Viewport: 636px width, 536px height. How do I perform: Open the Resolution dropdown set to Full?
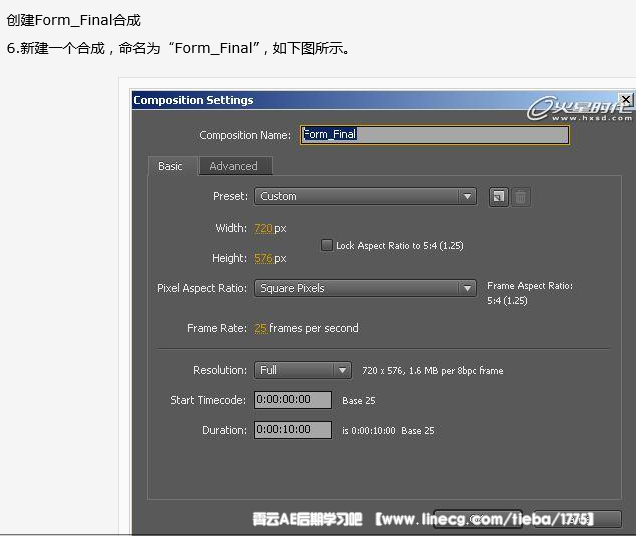(302, 370)
